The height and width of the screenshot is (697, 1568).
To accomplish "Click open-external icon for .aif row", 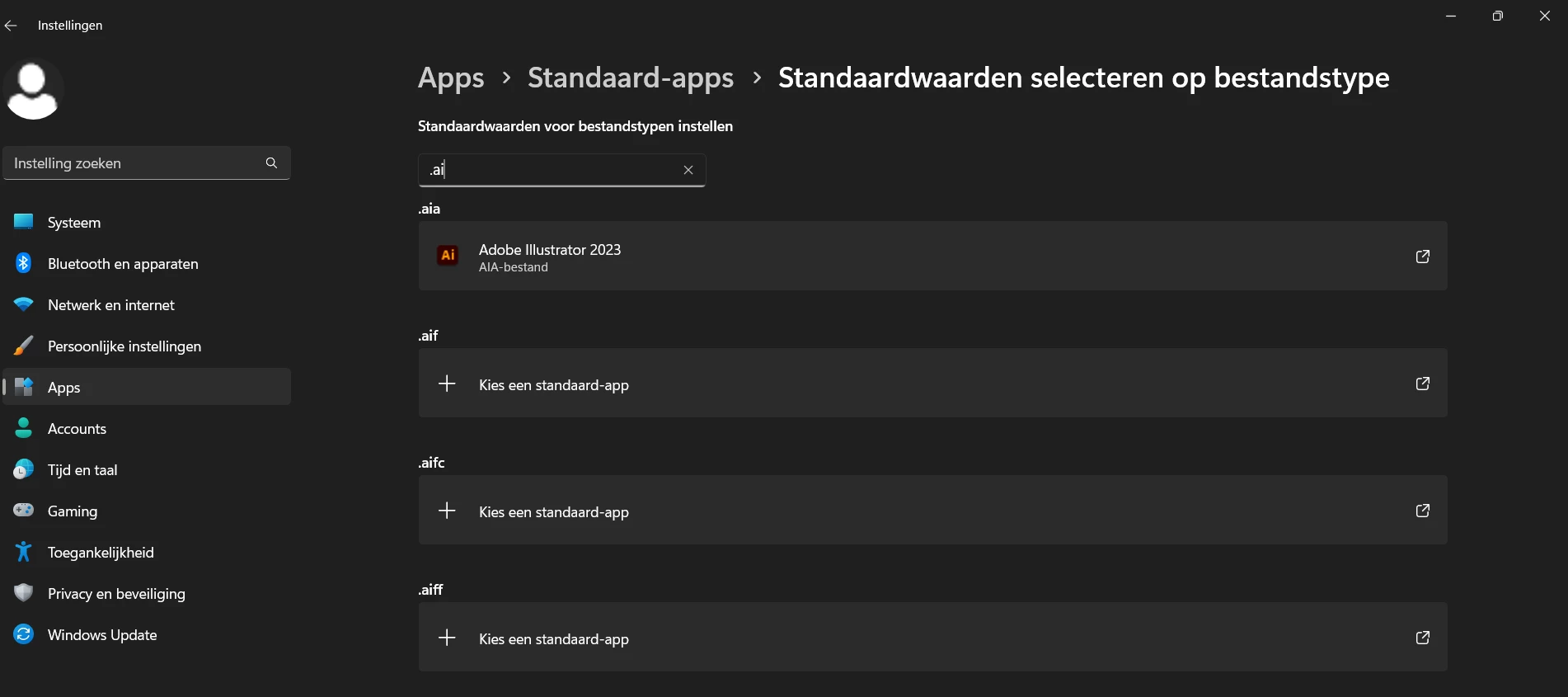I will pos(1423,384).
